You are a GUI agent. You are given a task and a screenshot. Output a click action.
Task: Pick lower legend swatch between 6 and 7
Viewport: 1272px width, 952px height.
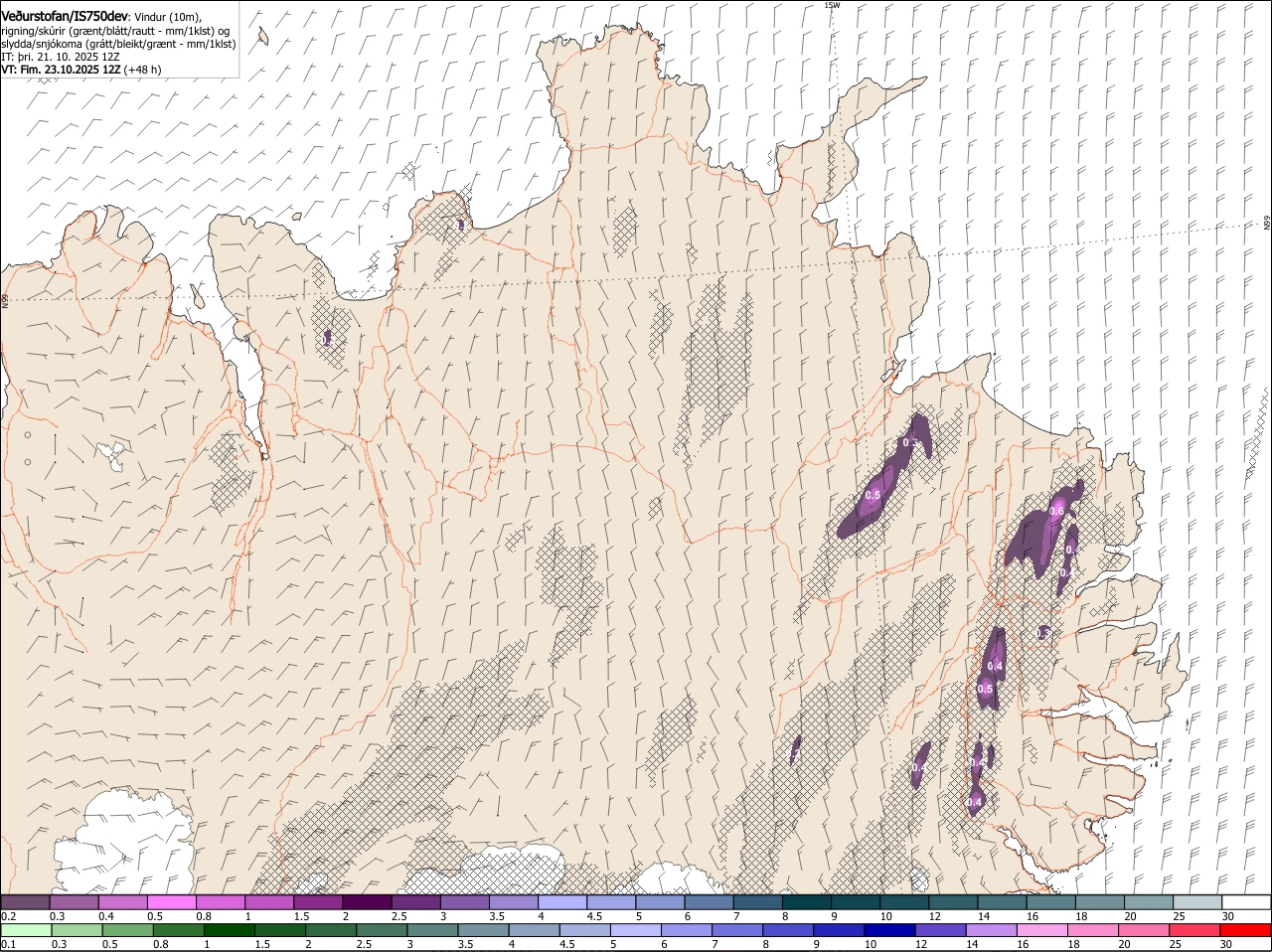[x=686, y=930]
